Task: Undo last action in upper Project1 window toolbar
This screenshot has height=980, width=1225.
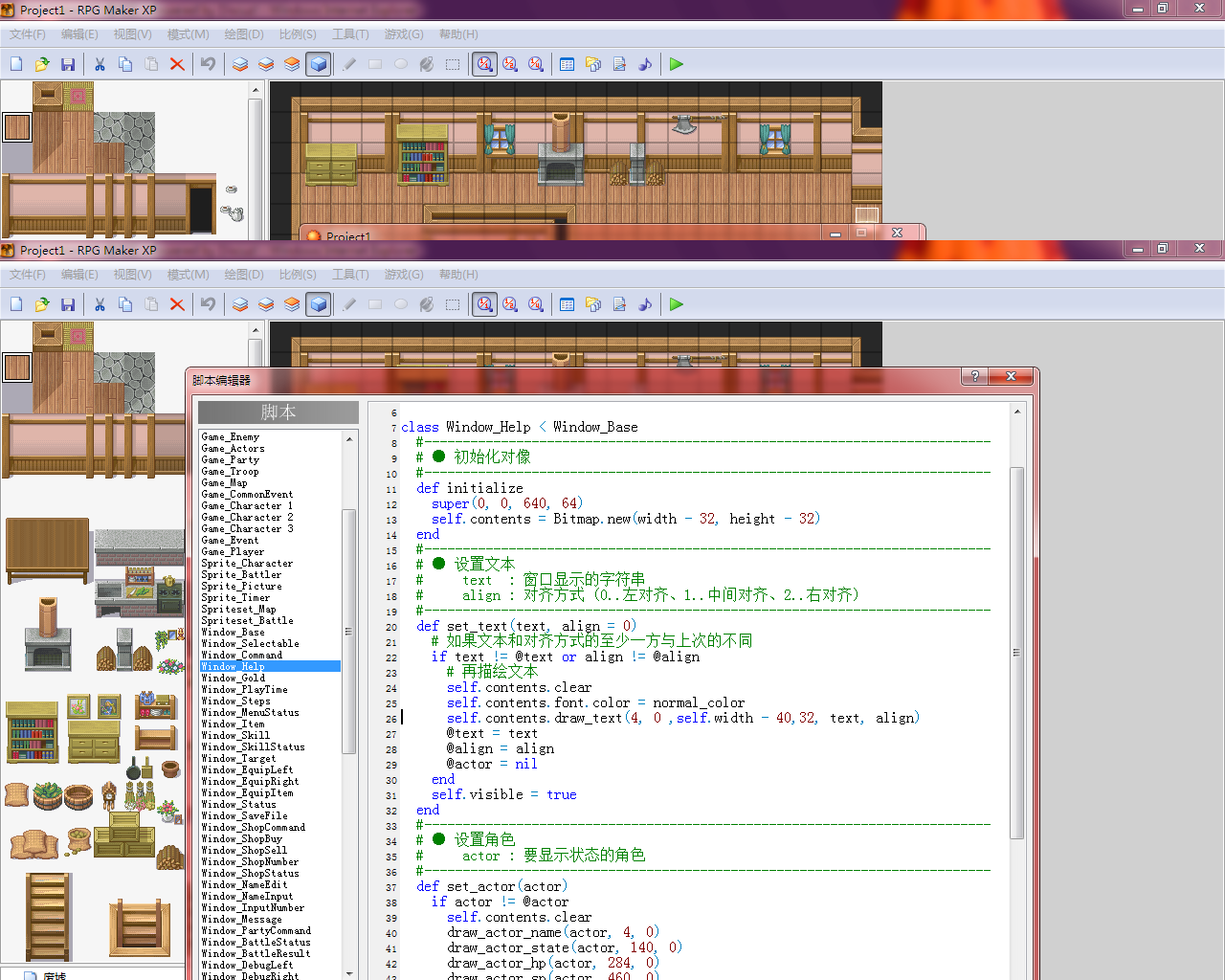Action: (208, 64)
